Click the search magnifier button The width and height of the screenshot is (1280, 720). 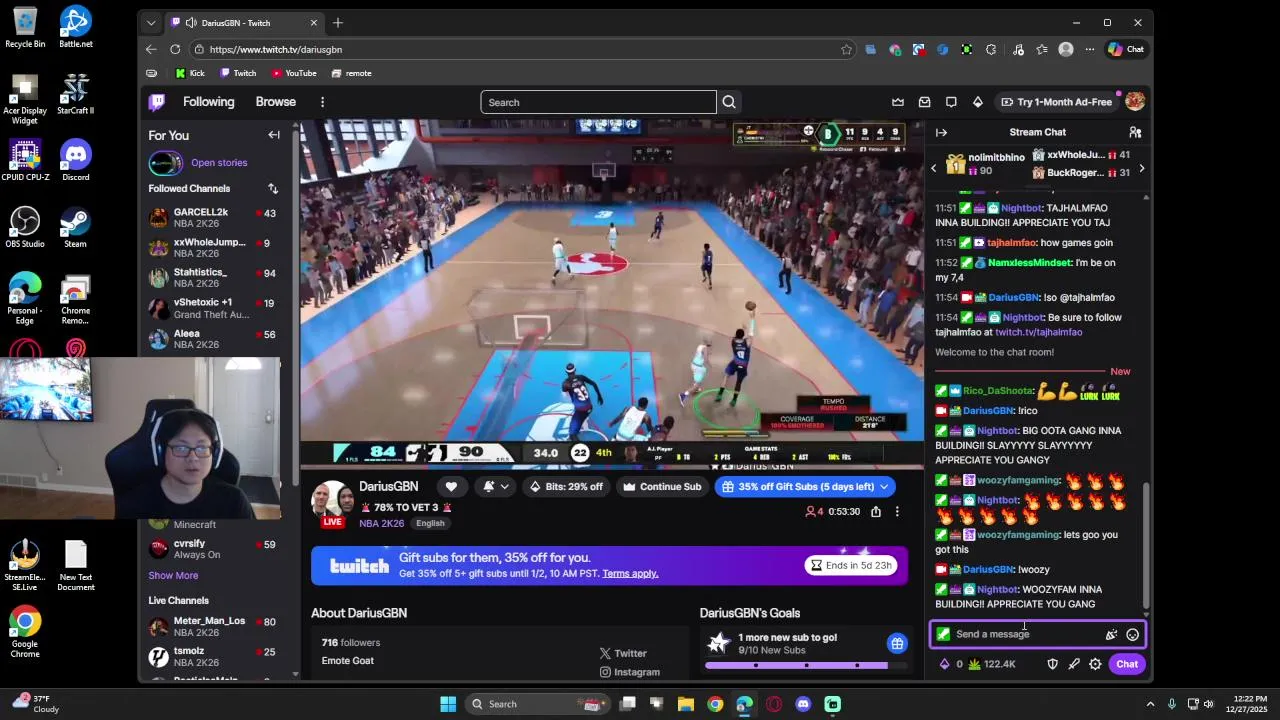(x=729, y=102)
